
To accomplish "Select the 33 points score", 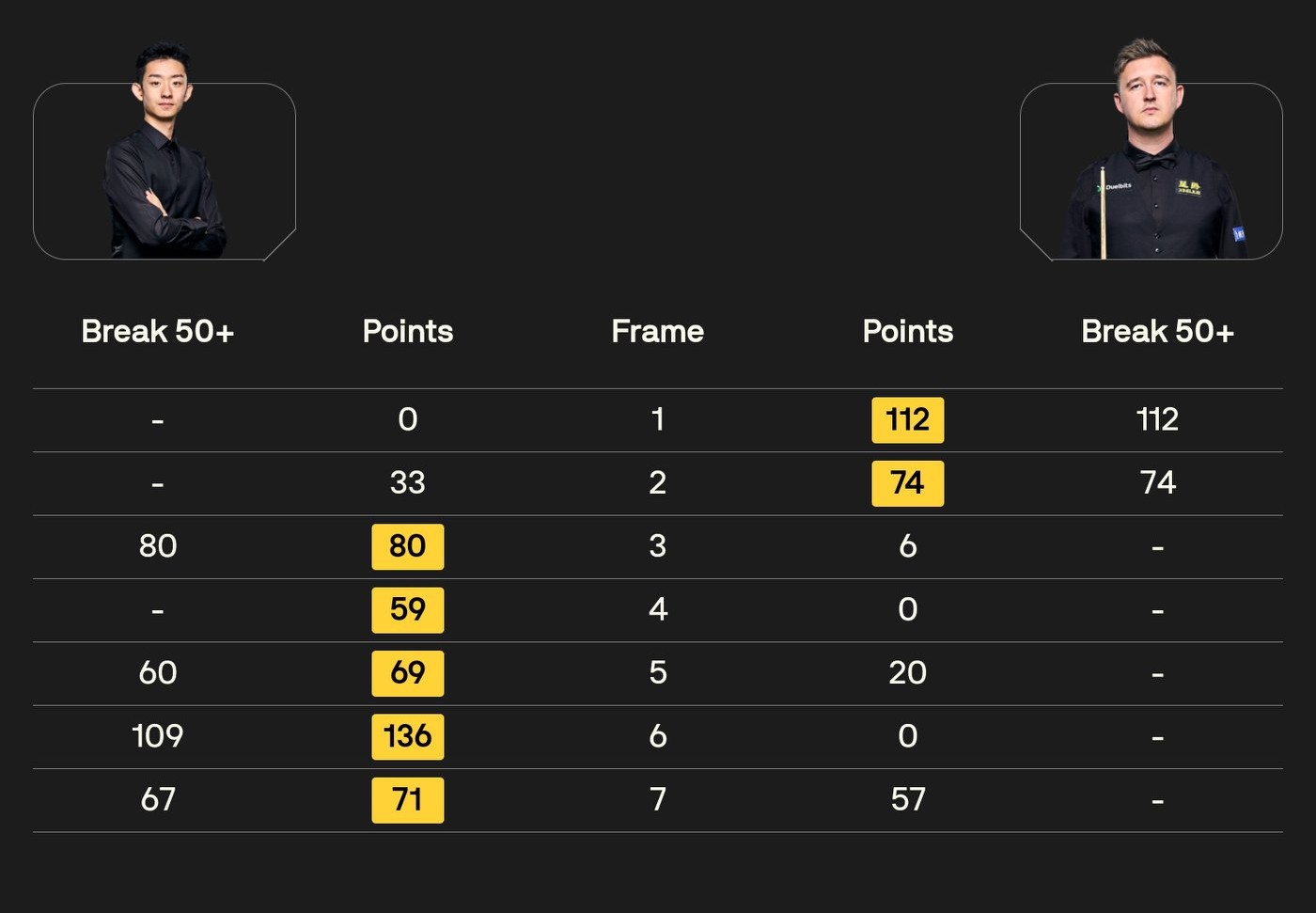I will (408, 483).
